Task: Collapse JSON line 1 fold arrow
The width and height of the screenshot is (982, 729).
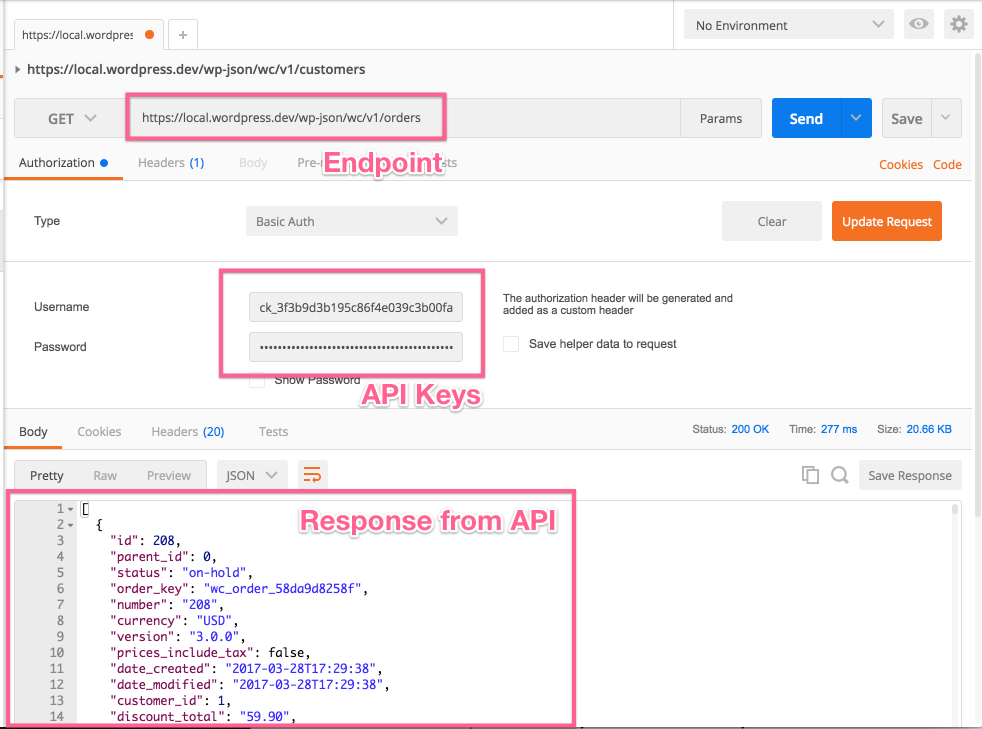Action: point(70,509)
